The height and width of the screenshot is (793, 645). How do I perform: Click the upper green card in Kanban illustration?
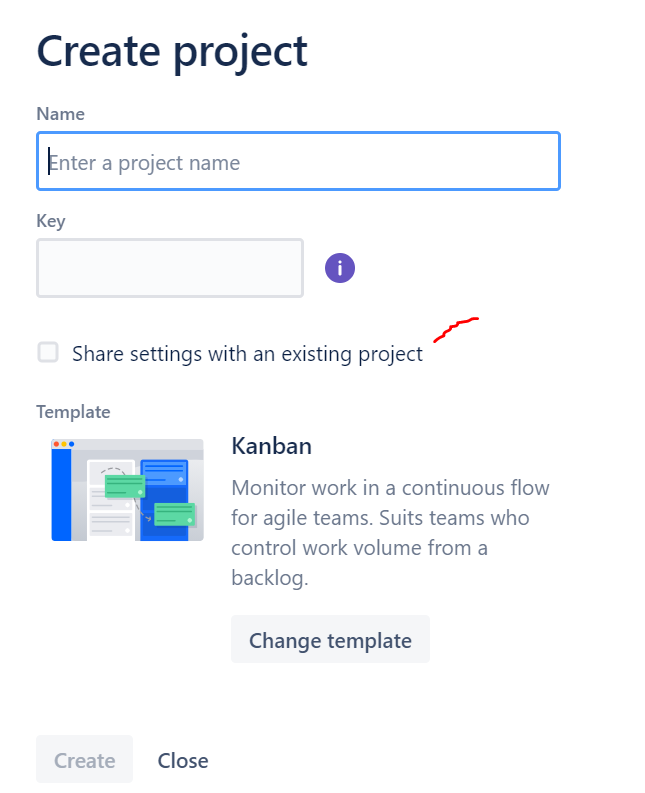point(125,486)
